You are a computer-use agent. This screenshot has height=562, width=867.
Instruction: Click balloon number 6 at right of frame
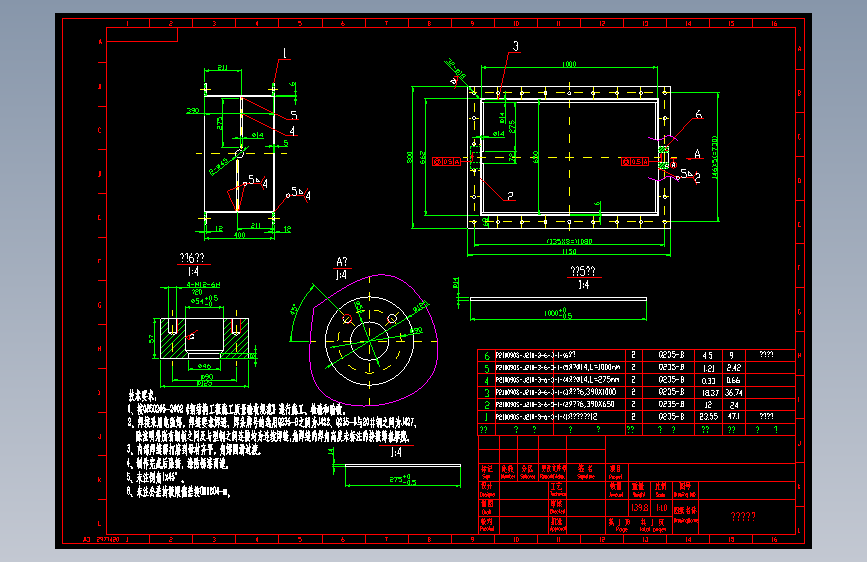tap(698, 115)
